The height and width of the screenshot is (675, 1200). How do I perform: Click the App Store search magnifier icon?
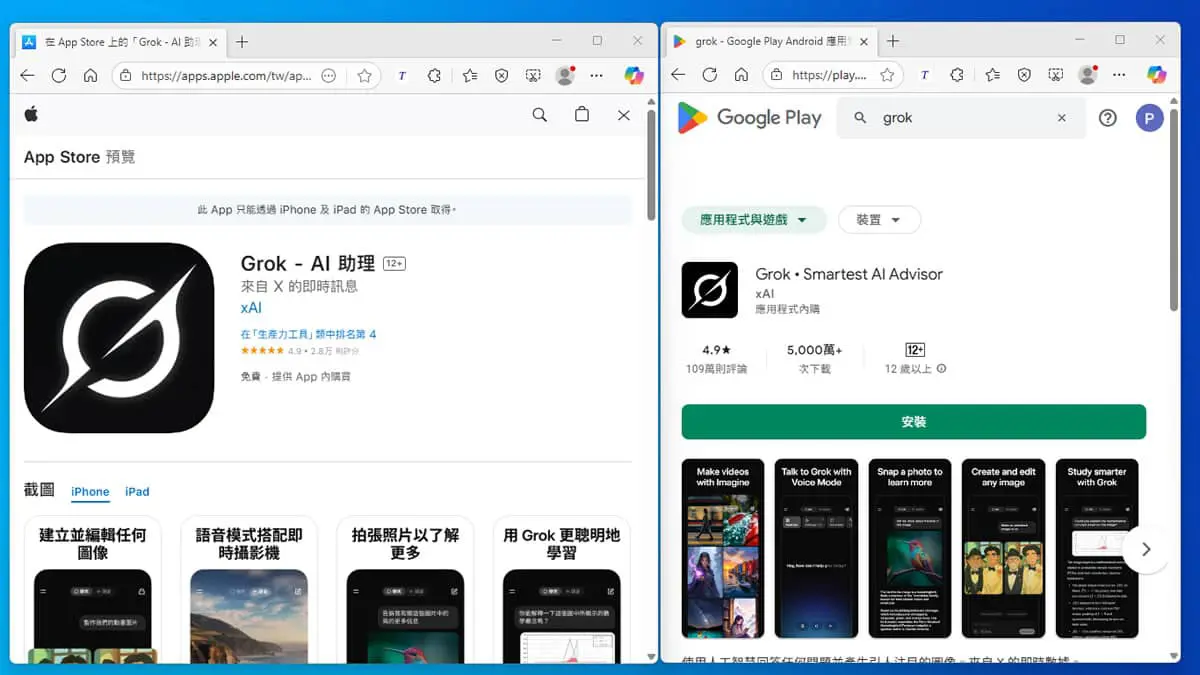point(540,115)
